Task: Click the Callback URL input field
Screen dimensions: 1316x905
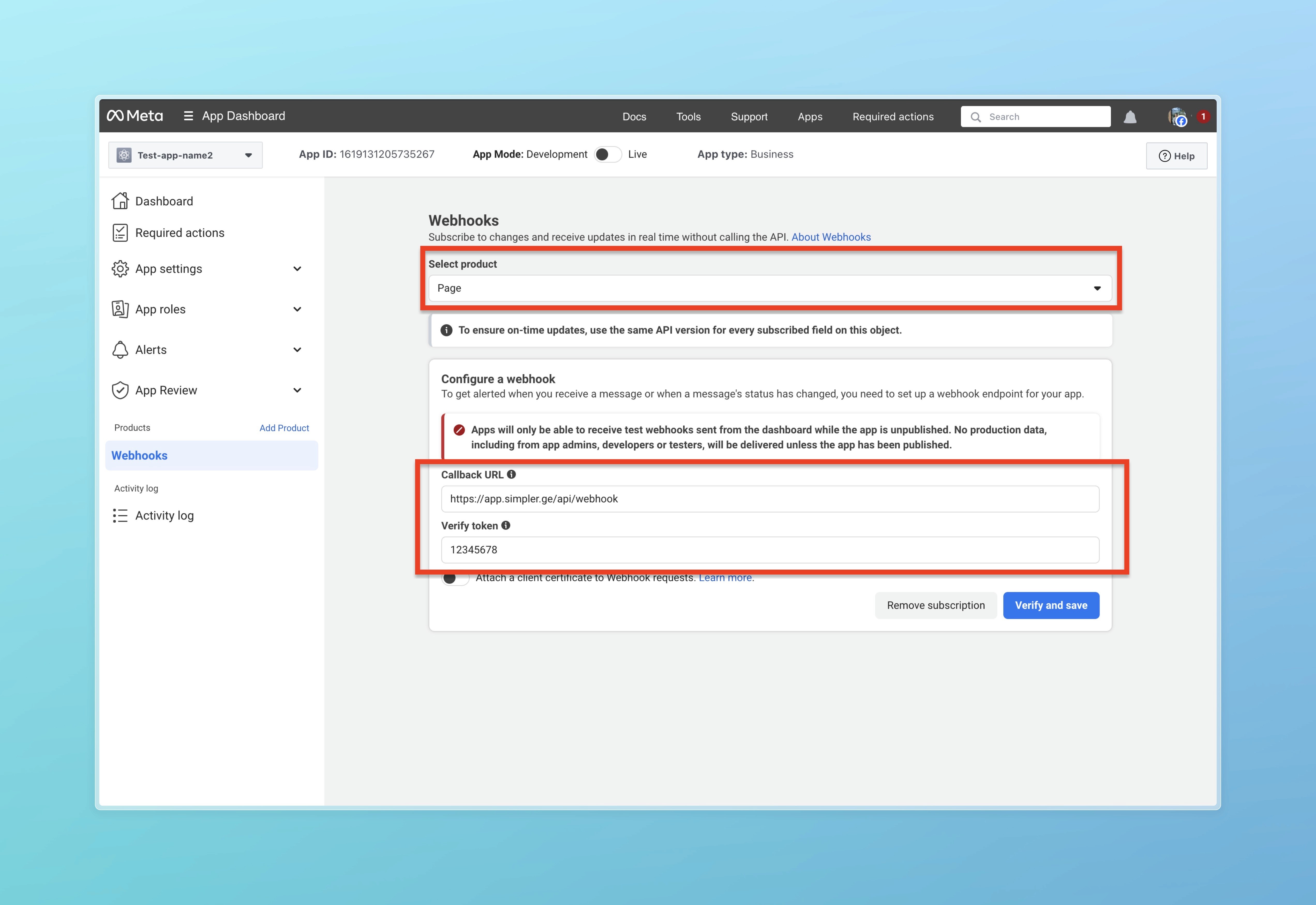Action: point(770,499)
